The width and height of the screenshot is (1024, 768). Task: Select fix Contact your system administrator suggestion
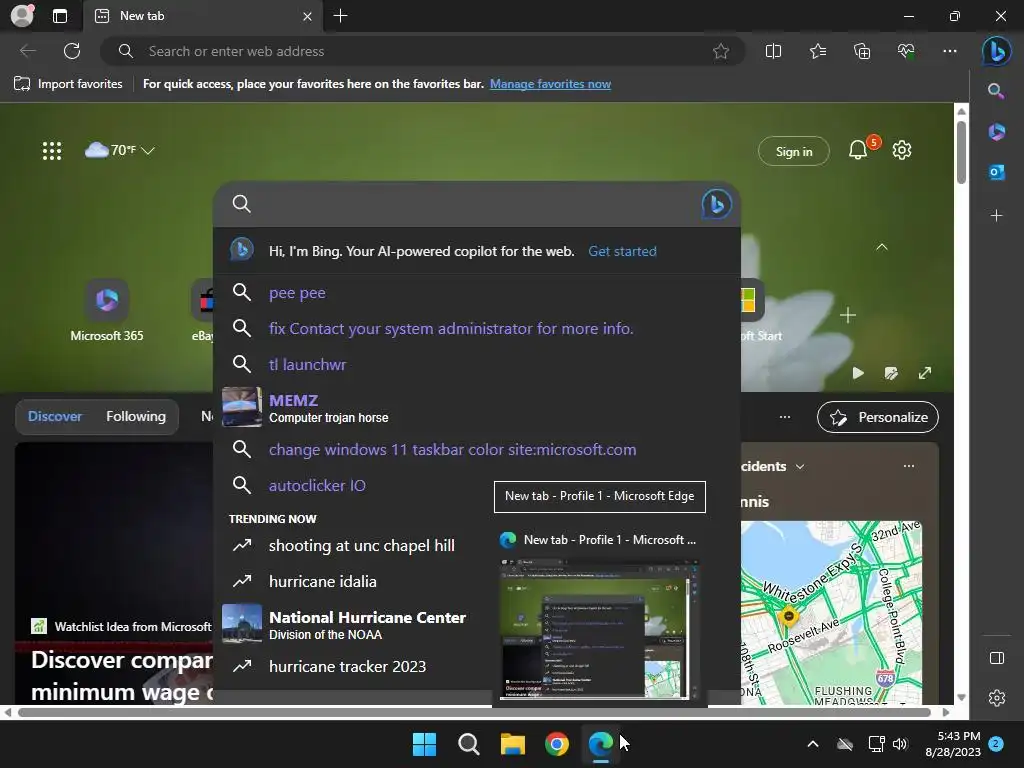click(477, 328)
